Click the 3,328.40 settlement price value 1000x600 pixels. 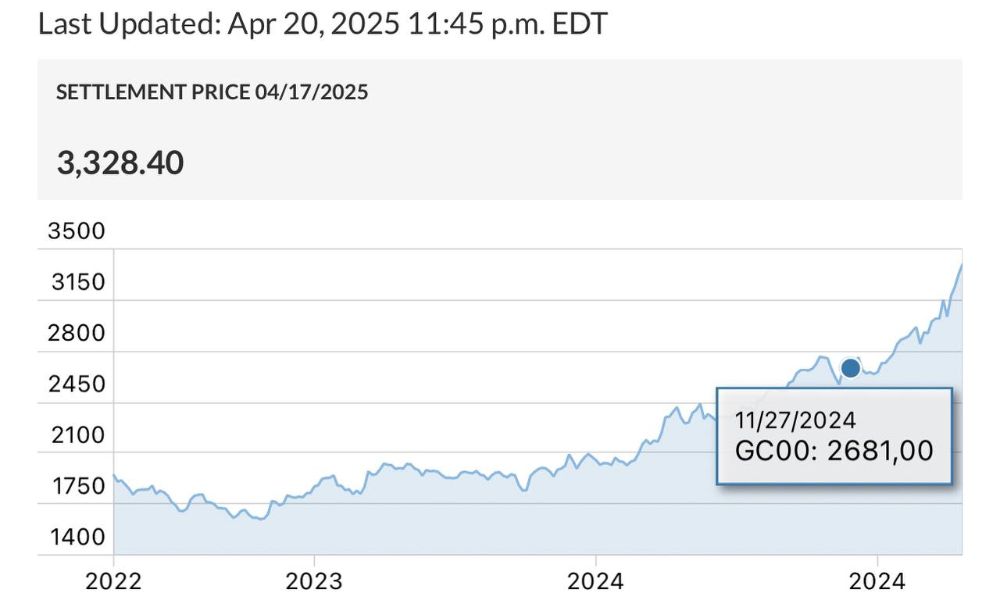pyautogui.click(x=120, y=162)
